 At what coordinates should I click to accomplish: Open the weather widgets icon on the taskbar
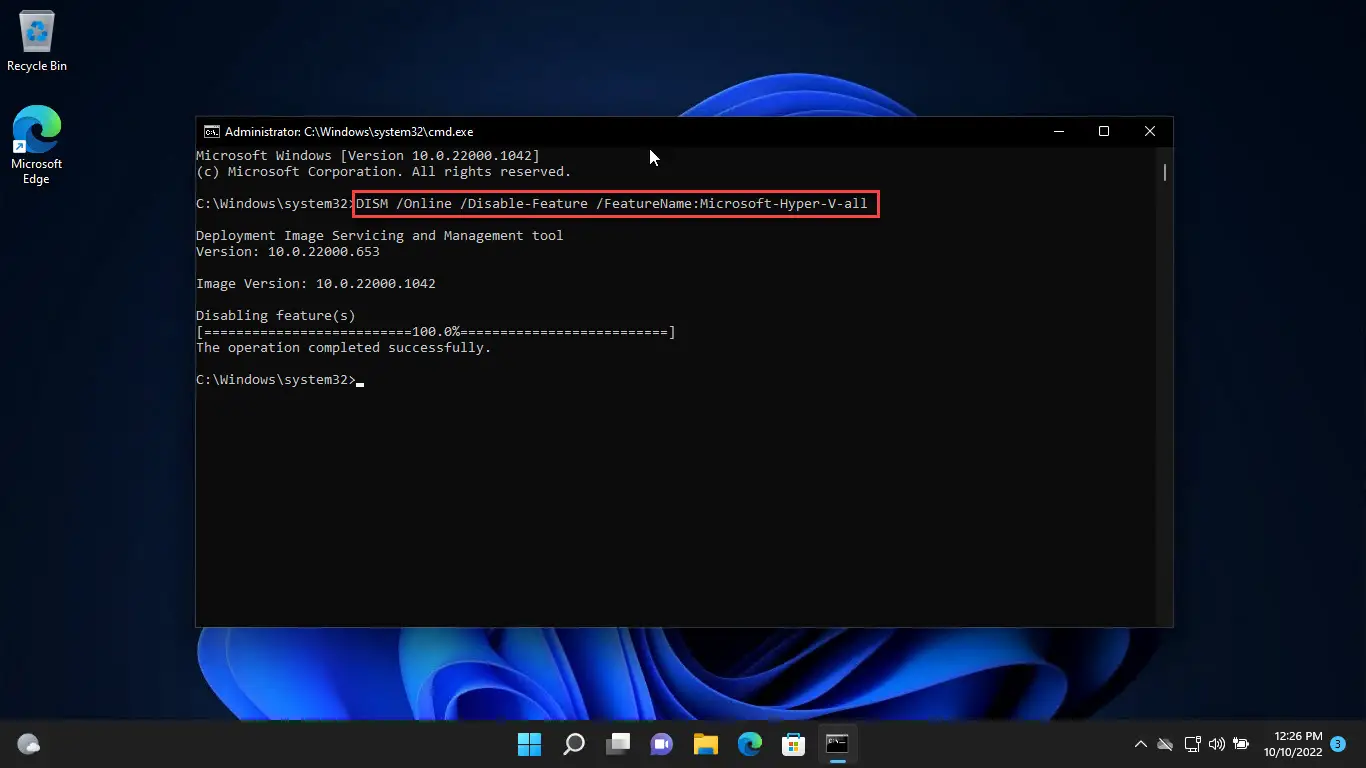pyautogui.click(x=28, y=744)
